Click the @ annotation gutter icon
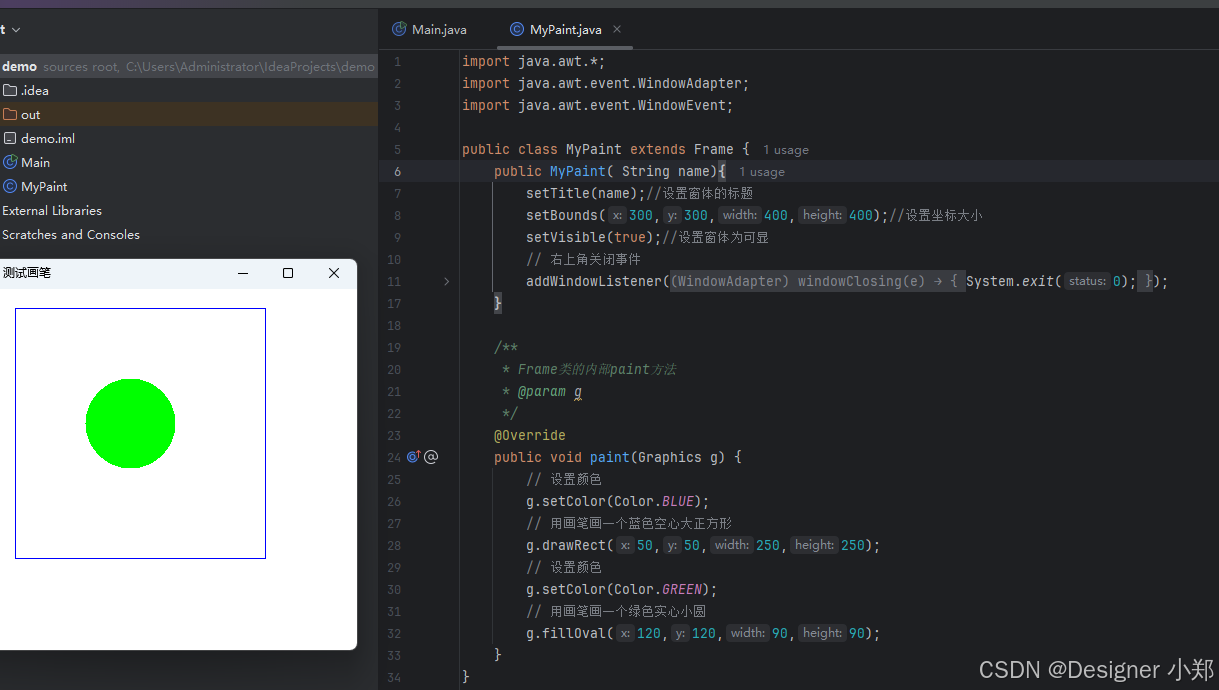1219x690 pixels. (431, 457)
